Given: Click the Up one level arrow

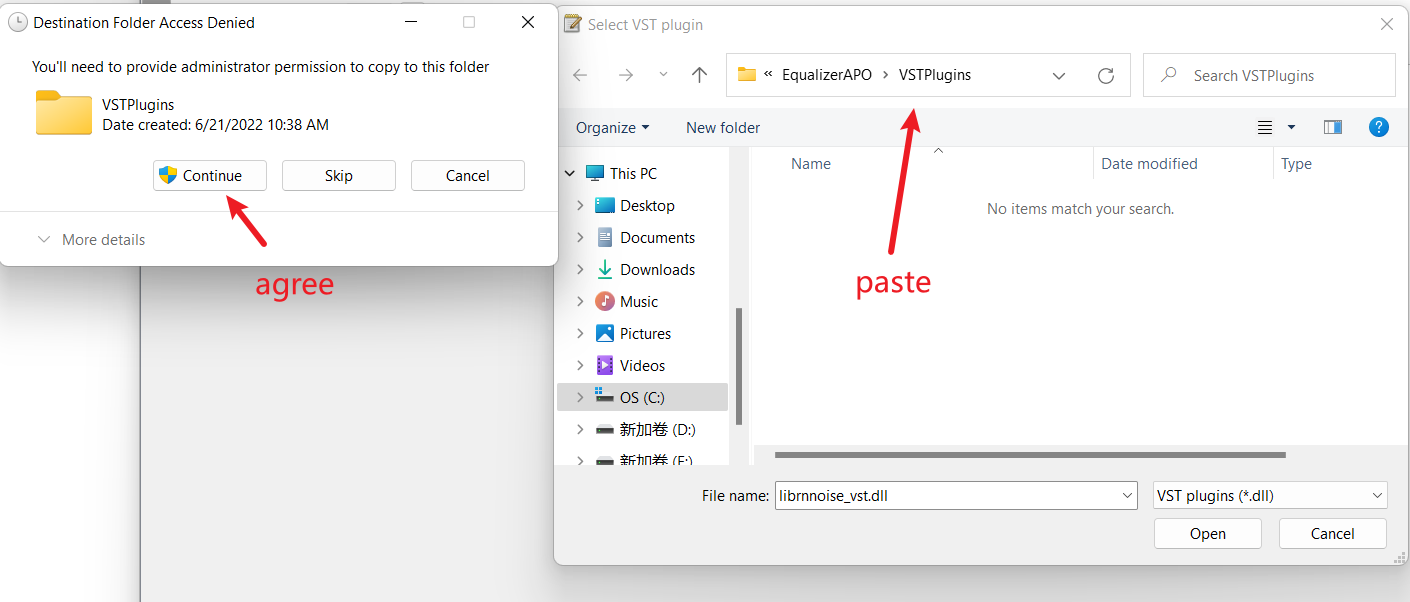Looking at the screenshot, I should (700, 75).
